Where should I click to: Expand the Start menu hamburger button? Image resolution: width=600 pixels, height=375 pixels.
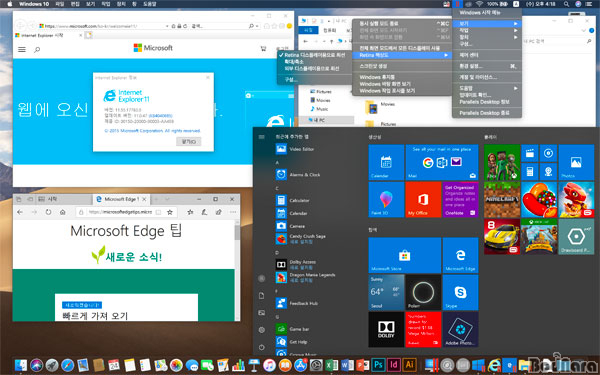tap(262, 137)
